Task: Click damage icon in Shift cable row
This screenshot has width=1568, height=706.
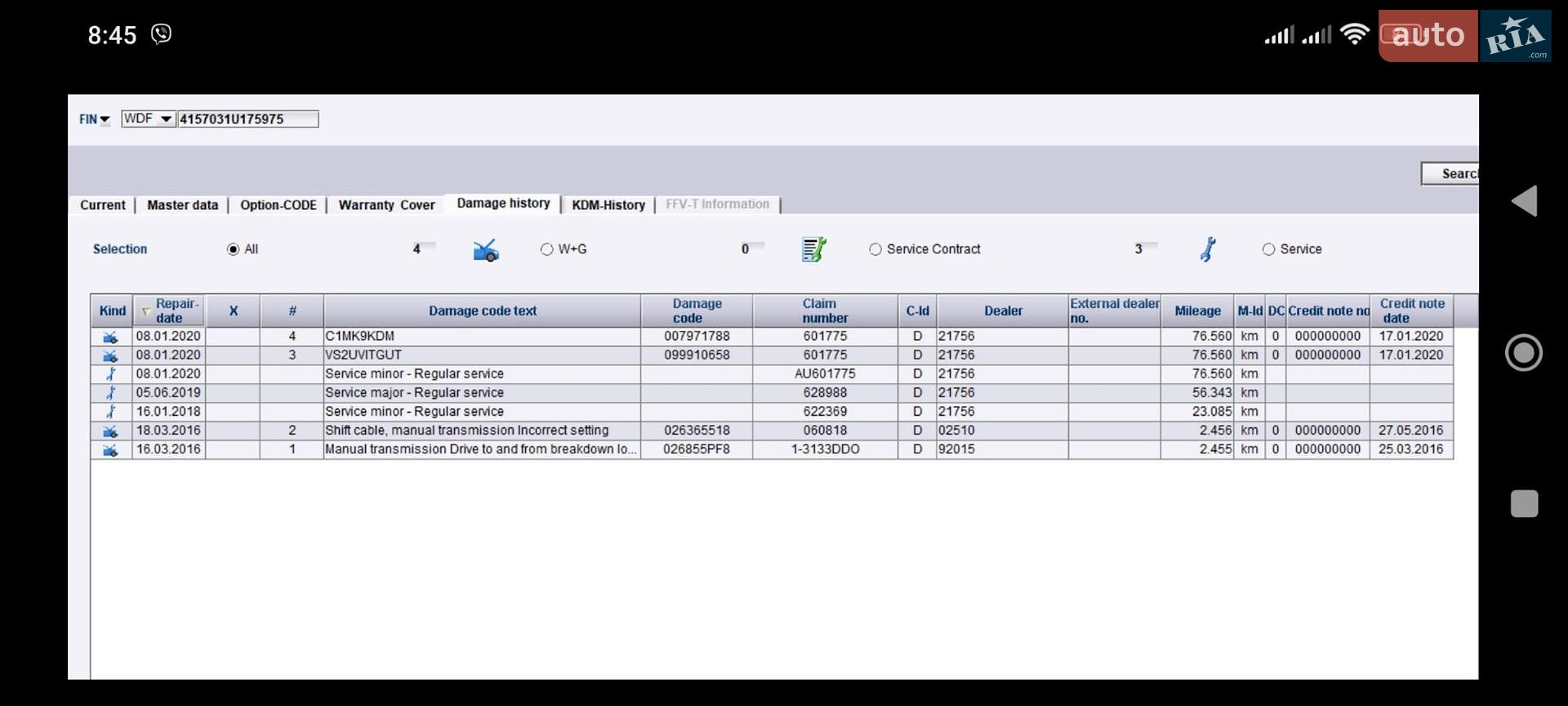Action: pos(110,431)
